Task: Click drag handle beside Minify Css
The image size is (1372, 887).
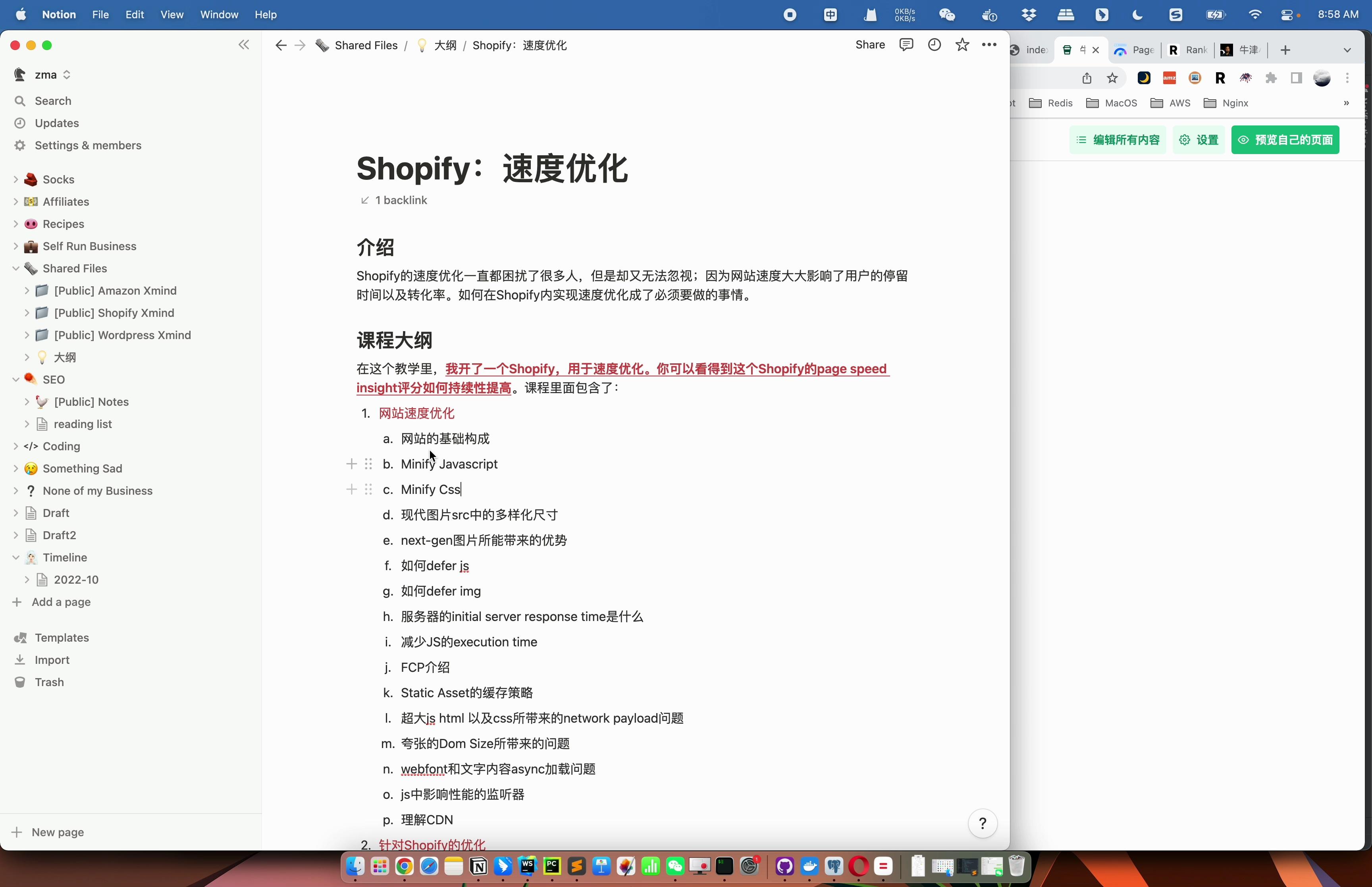Action: point(368,490)
